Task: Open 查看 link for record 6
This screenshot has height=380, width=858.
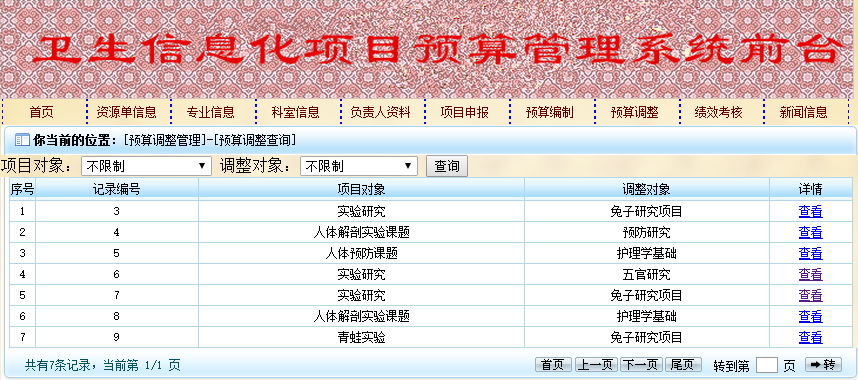Action: click(810, 274)
